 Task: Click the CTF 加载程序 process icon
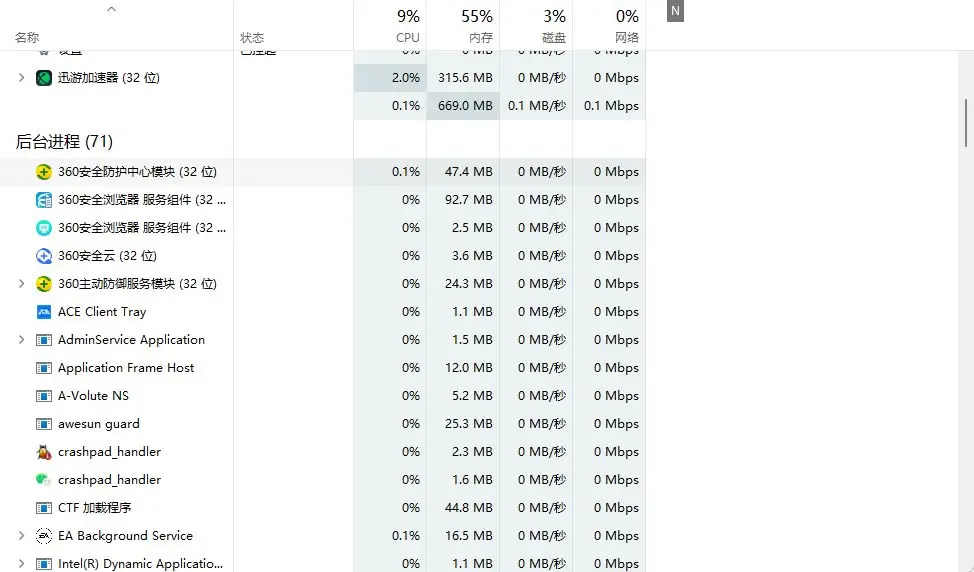[x=44, y=508]
